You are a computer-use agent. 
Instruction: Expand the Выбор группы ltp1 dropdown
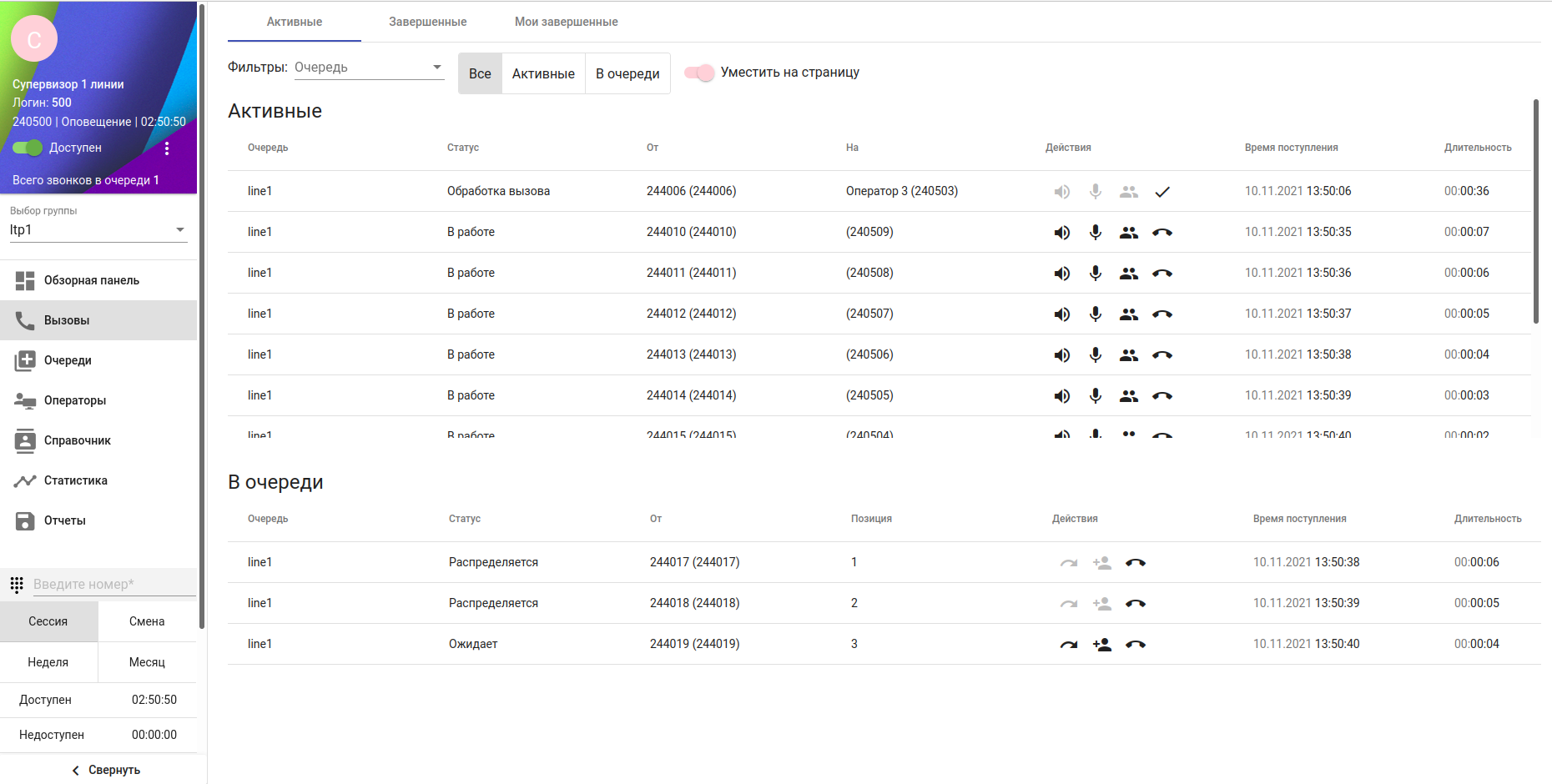[98, 230]
